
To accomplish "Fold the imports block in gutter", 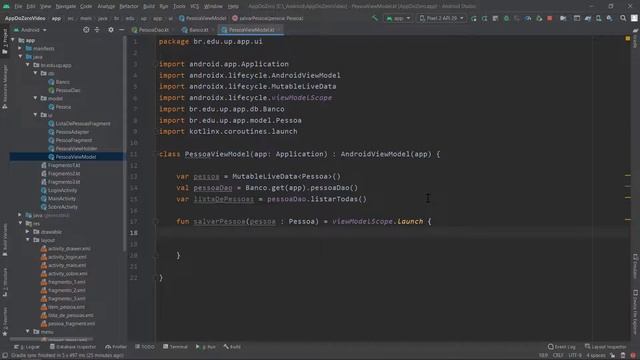I will point(156,64).
